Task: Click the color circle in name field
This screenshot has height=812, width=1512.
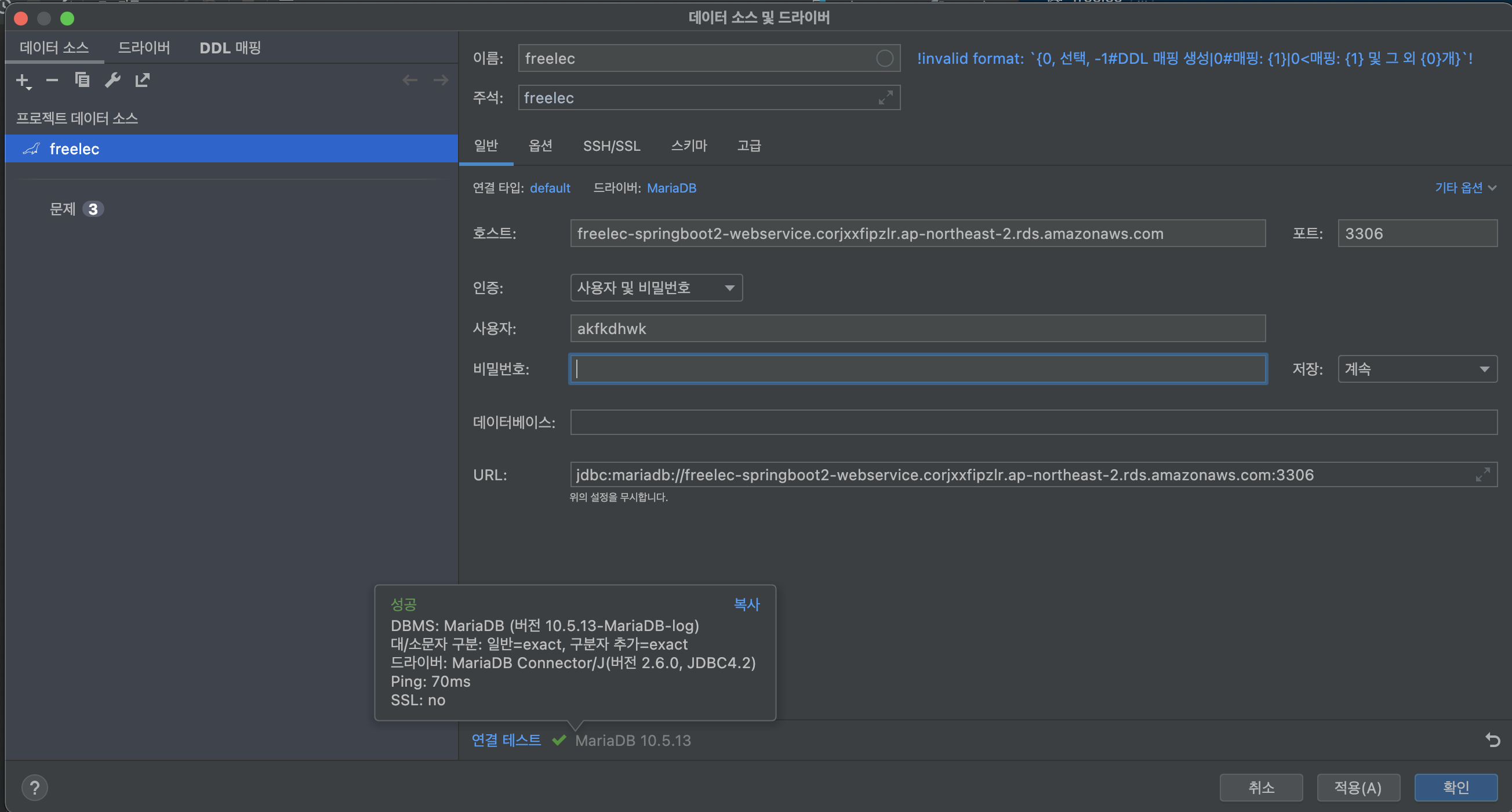Action: pyautogui.click(x=884, y=58)
